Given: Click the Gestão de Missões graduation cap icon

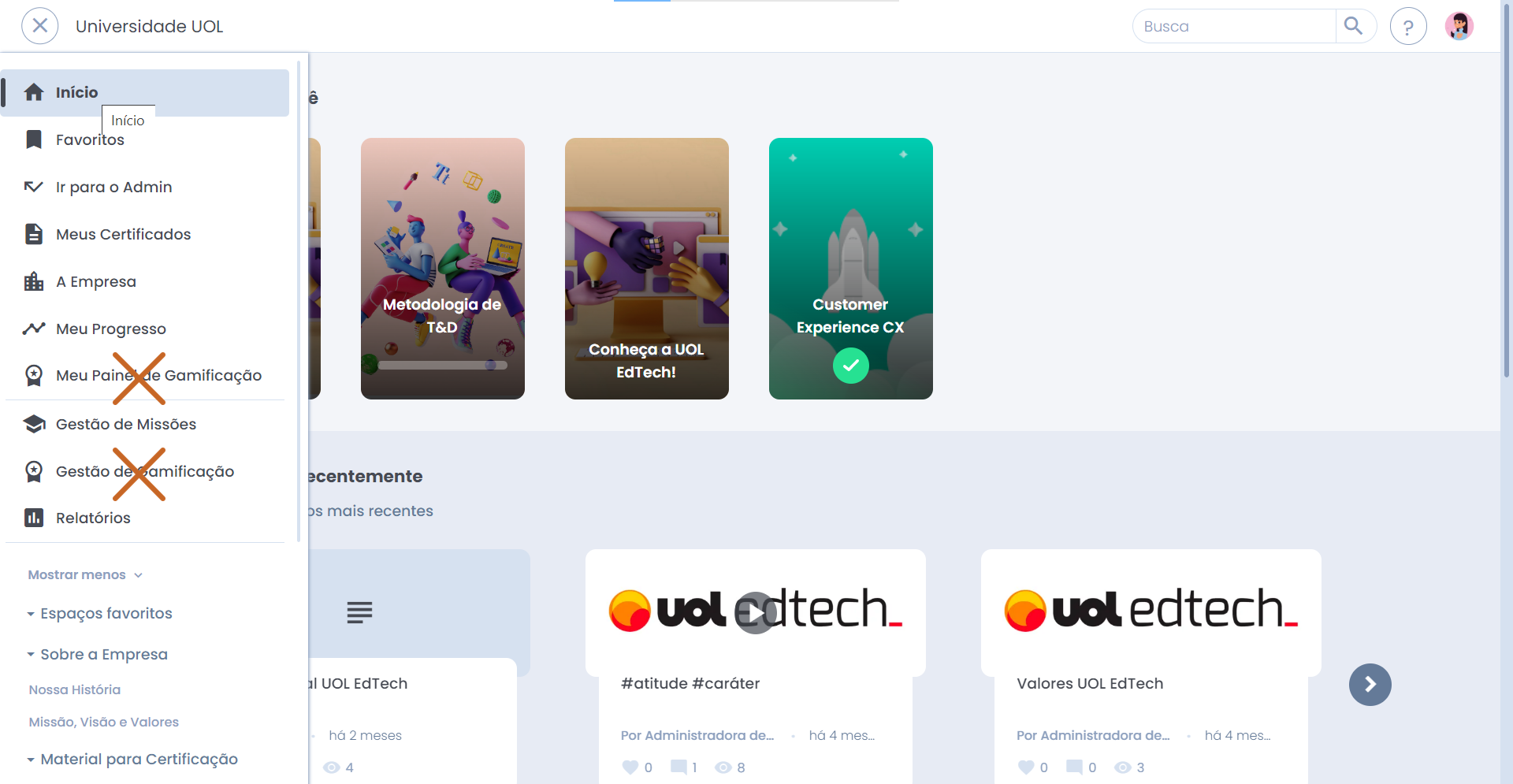Looking at the screenshot, I should pyautogui.click(x=34, y=424).
